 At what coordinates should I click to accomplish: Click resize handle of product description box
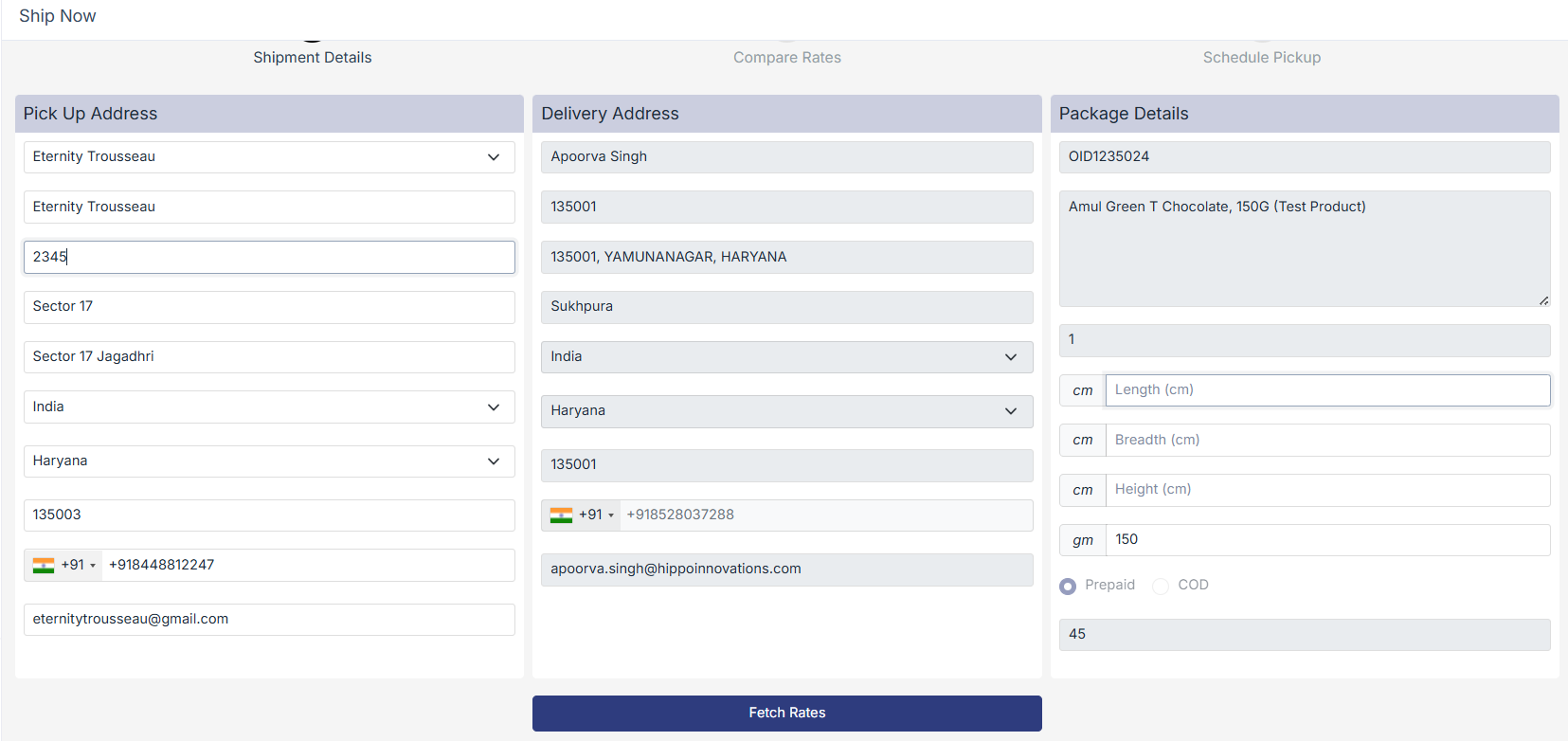(x=1543, y=300)
